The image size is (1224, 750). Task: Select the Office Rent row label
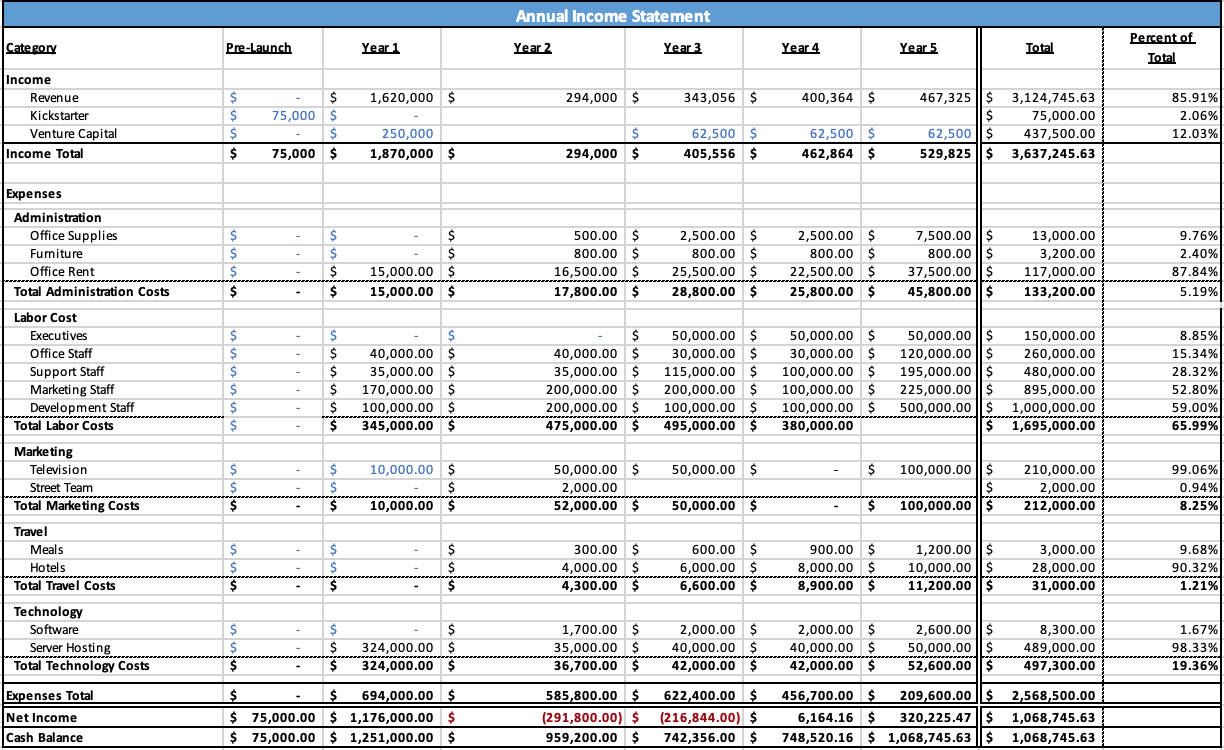pyautogui.click(x=62, y=272)
